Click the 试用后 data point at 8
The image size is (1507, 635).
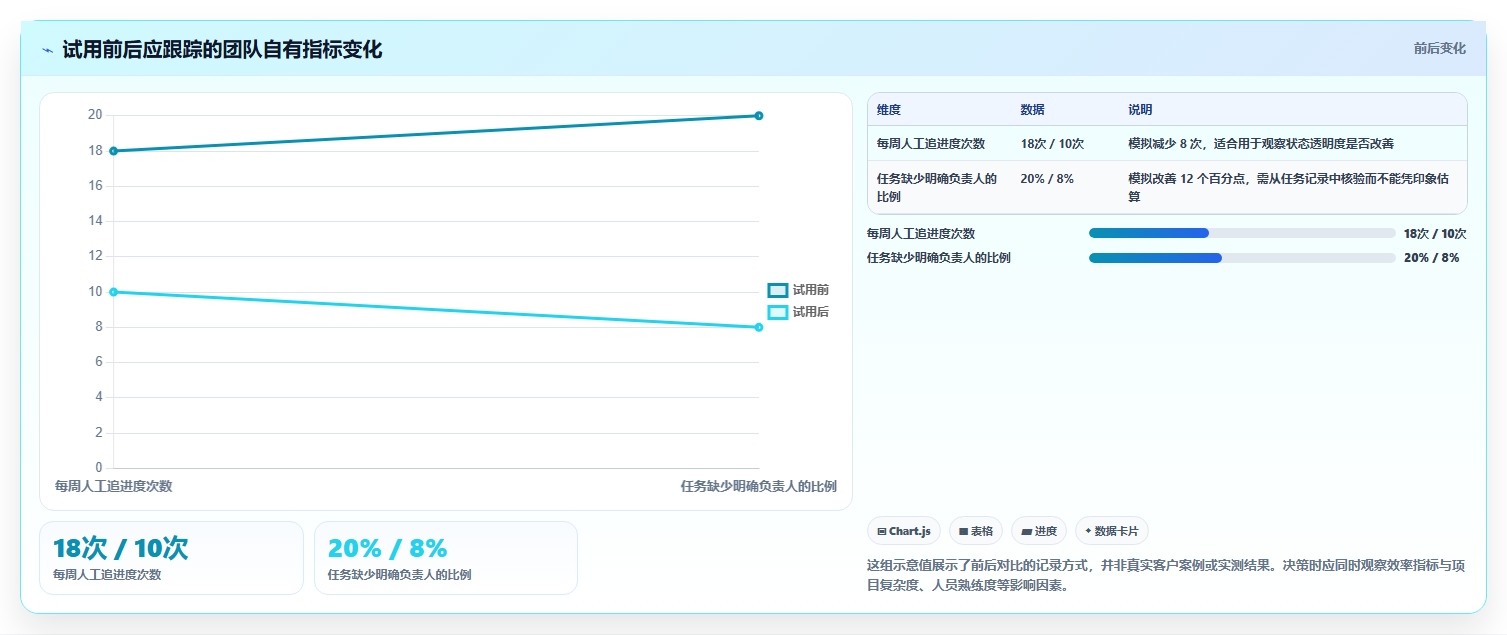coord(759,327)
